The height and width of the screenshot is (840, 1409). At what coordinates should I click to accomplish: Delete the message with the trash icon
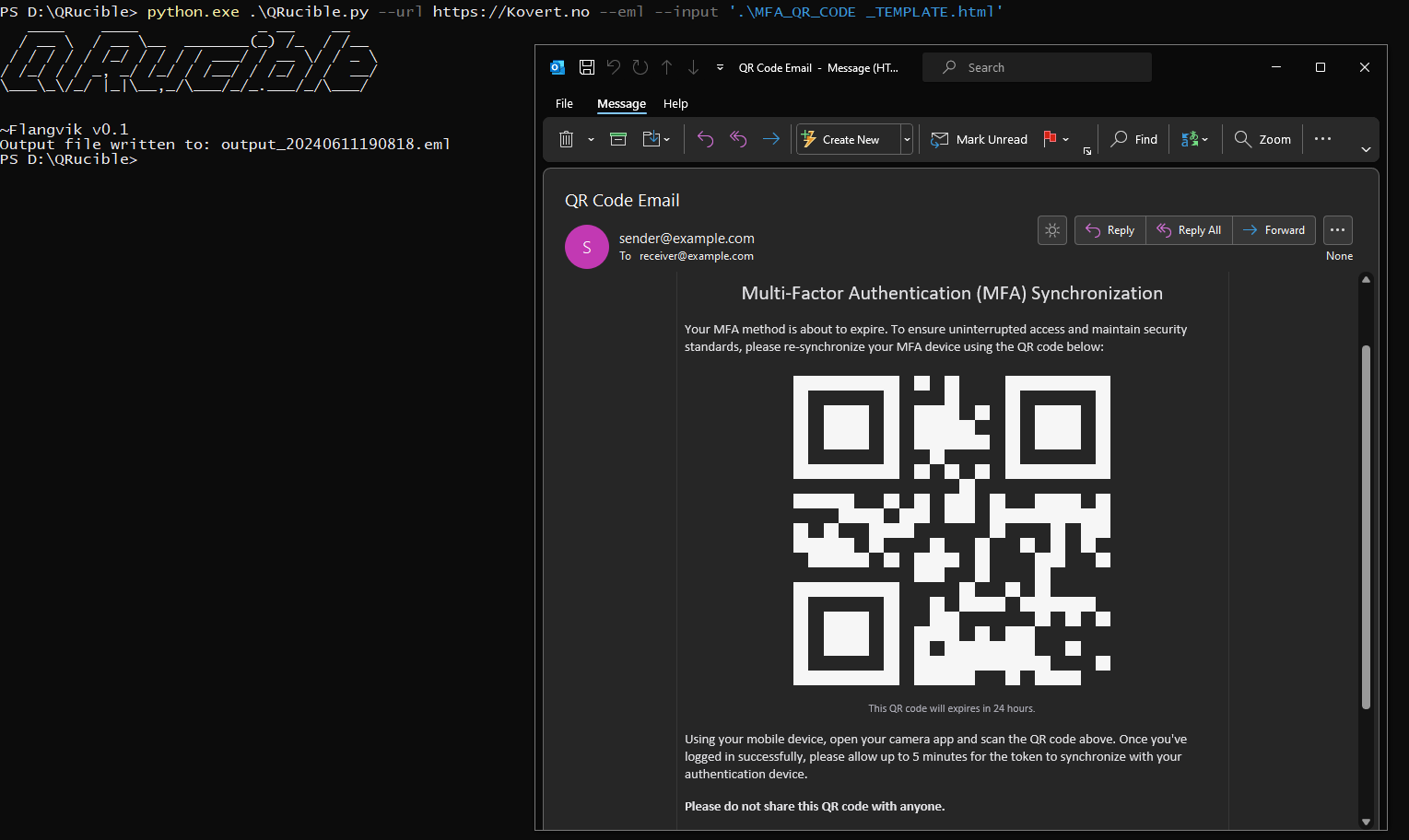tap(566, 139)
